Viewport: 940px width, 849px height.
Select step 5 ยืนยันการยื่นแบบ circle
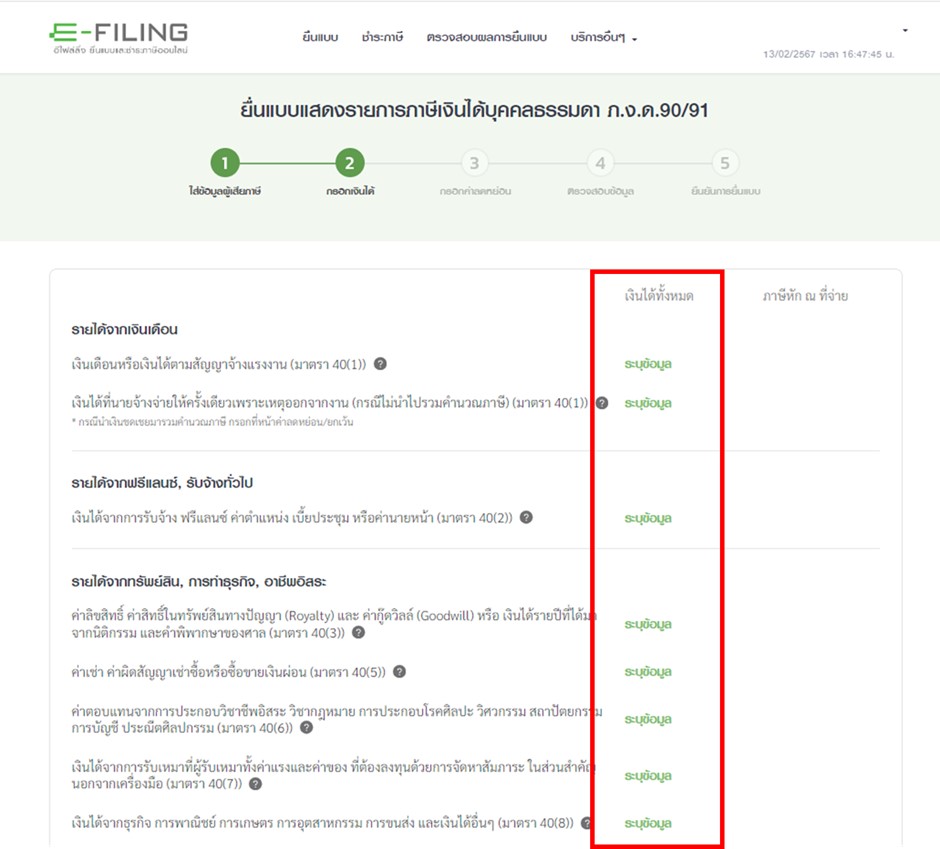pos(725,162)
